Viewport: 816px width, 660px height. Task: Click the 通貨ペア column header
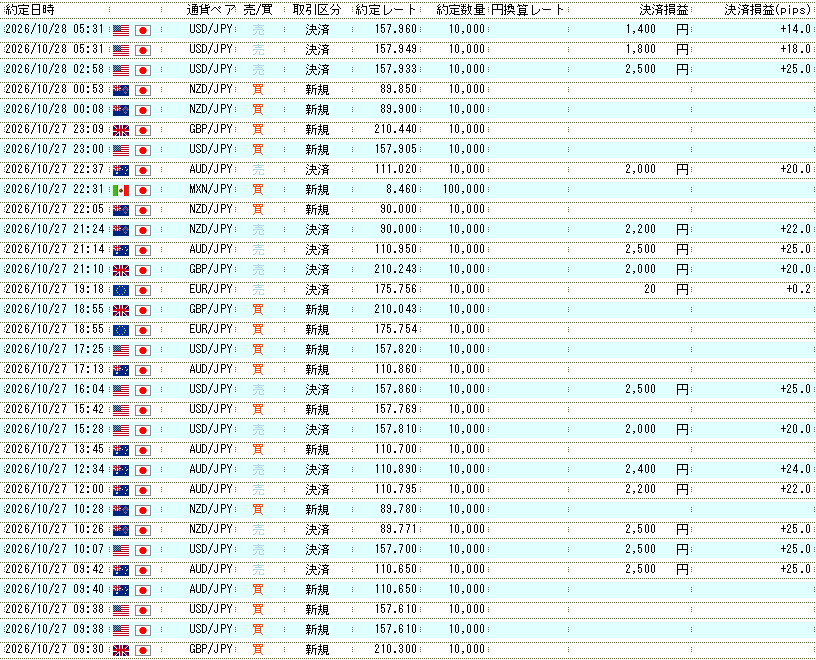point(211,10)
